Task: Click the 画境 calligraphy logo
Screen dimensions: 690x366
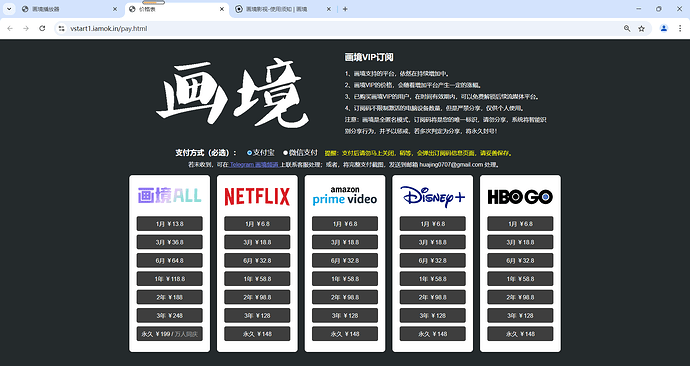Action: click(233, 93)
